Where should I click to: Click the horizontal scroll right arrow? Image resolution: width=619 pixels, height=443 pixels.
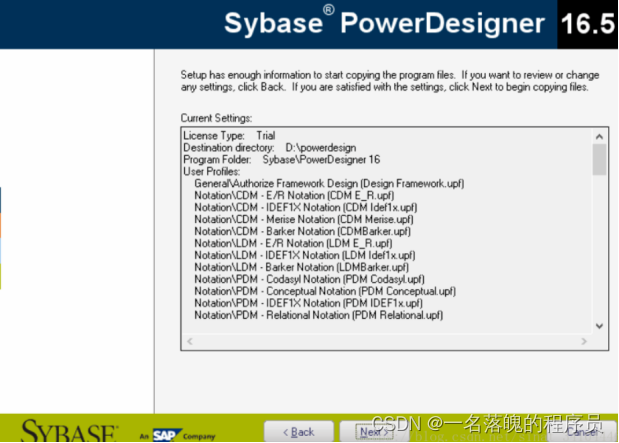click(x=584, y=342)
